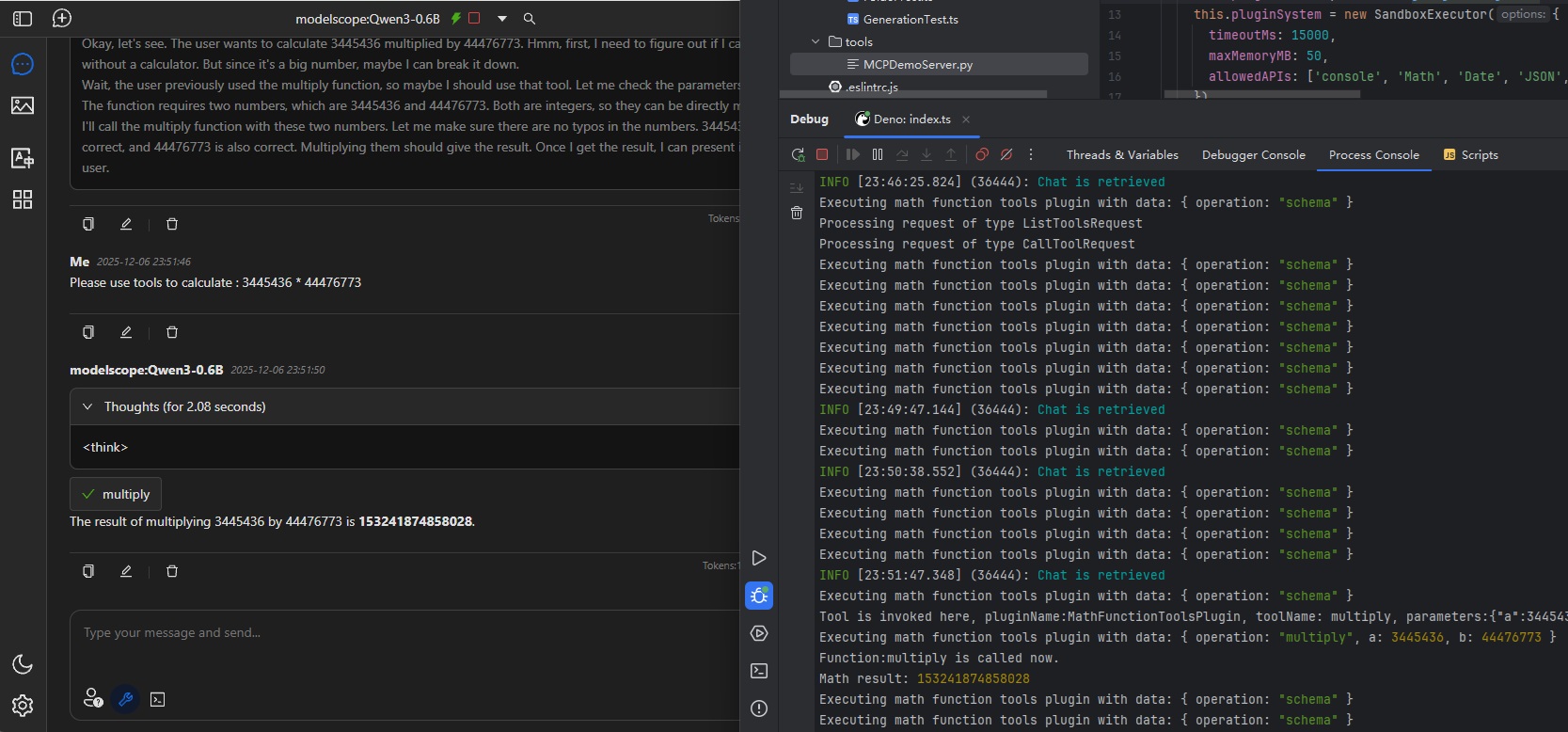This screenshot has width=1568, height=732.
Task: Click the multiply tool call button
Action: click(116, 494)
